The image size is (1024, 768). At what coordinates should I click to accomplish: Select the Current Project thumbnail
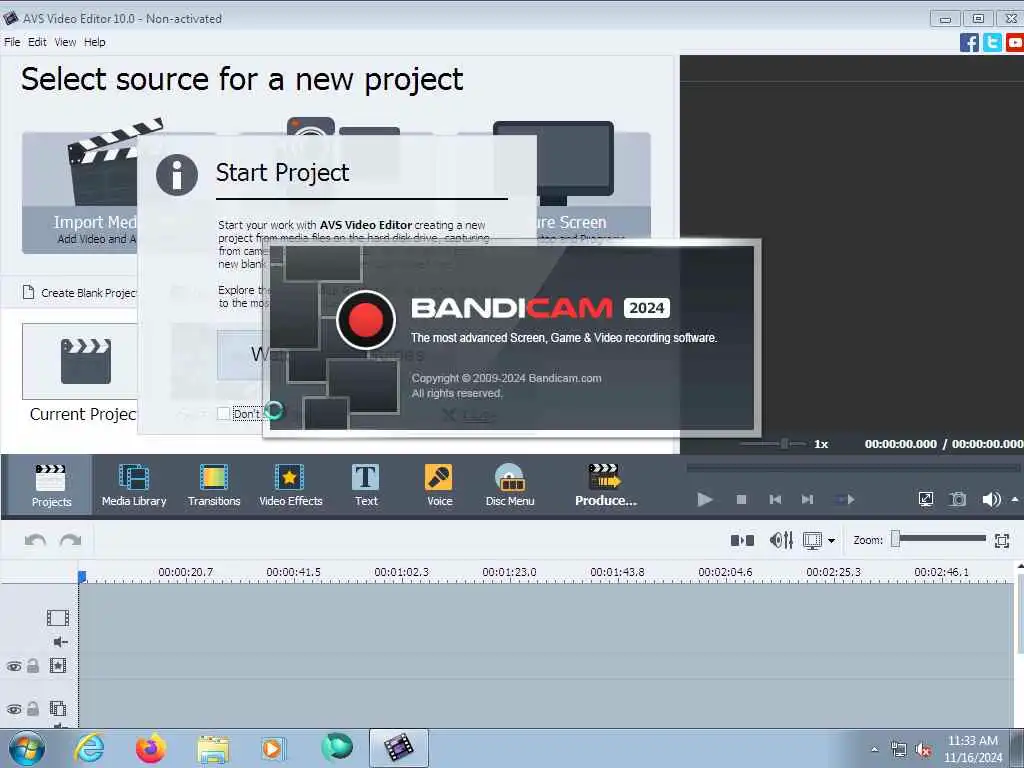80,361
